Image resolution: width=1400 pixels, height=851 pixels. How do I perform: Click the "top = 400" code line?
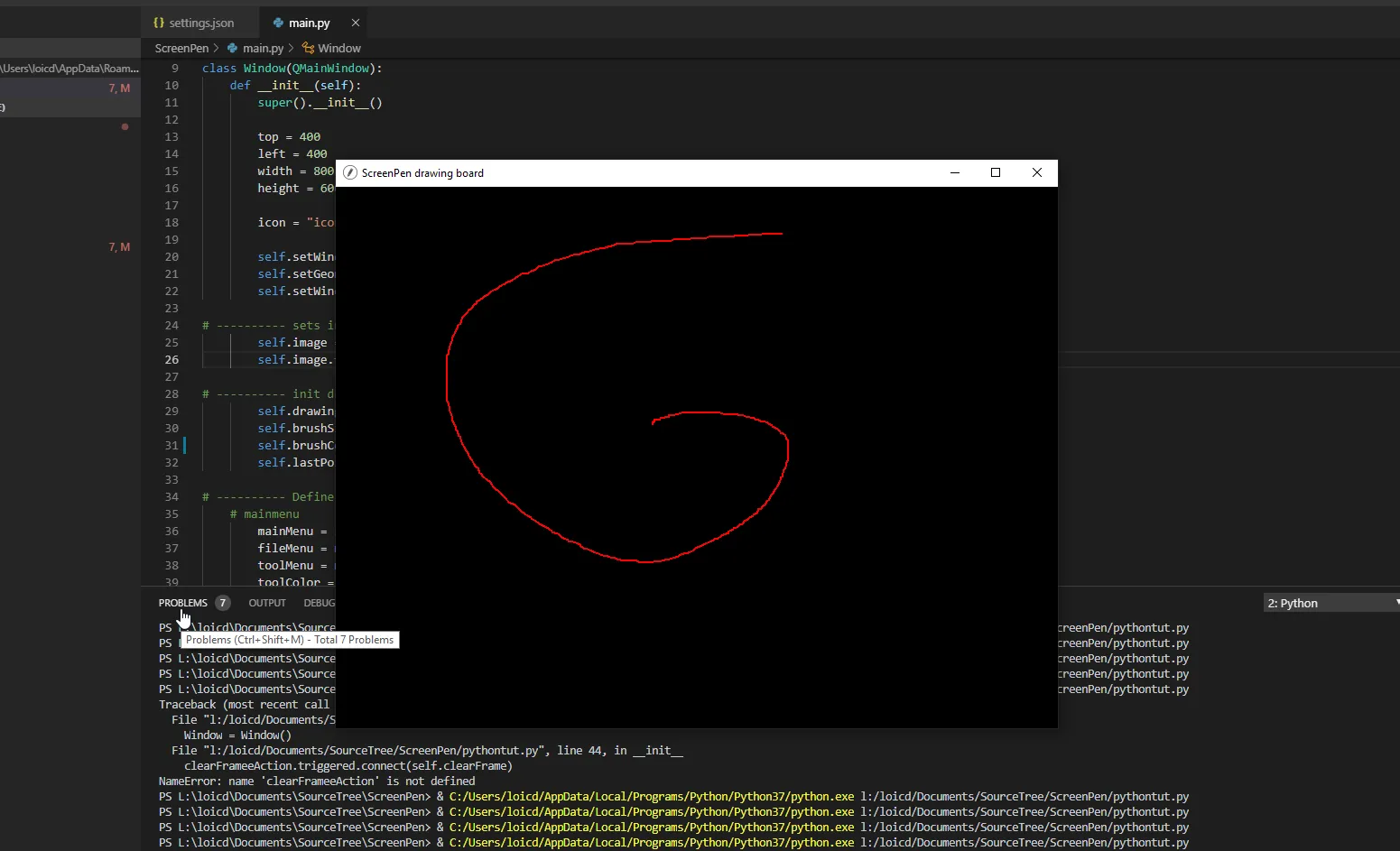pos(289,137)
